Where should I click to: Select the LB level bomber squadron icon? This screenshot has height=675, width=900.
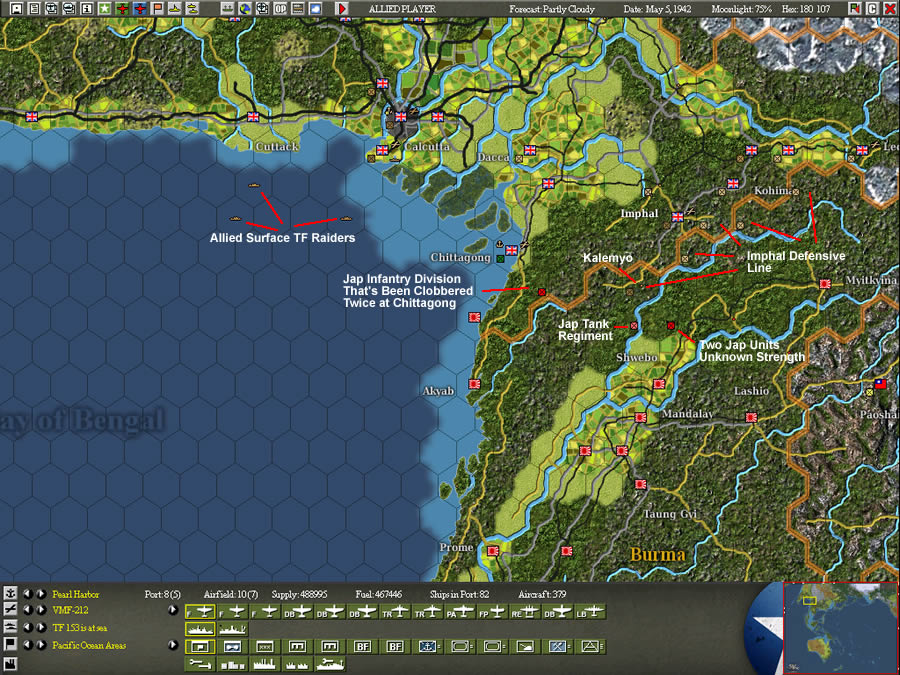[x=590, y=612]
